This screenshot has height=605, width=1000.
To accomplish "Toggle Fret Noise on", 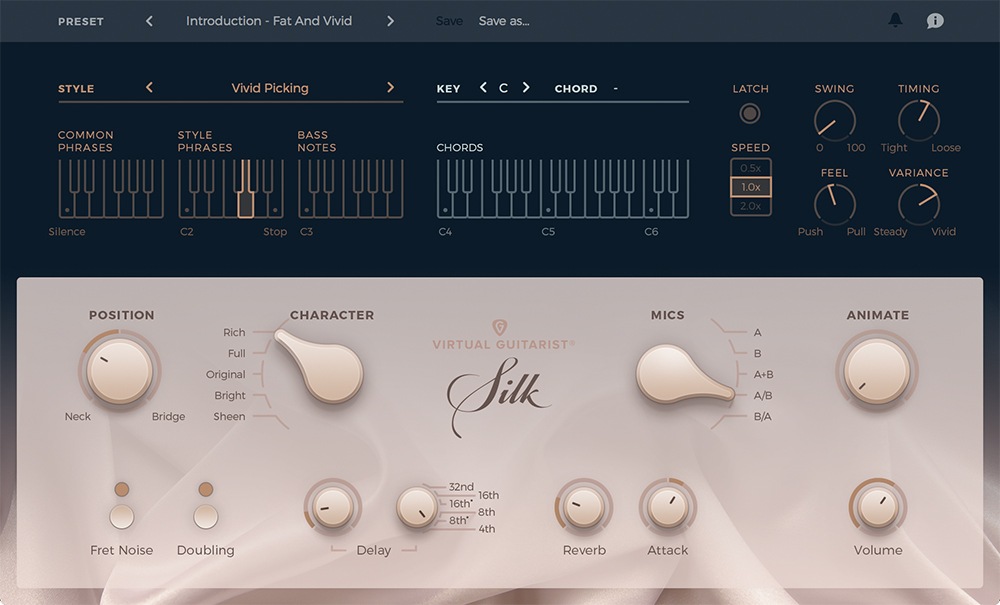I will tap(121, 515).
